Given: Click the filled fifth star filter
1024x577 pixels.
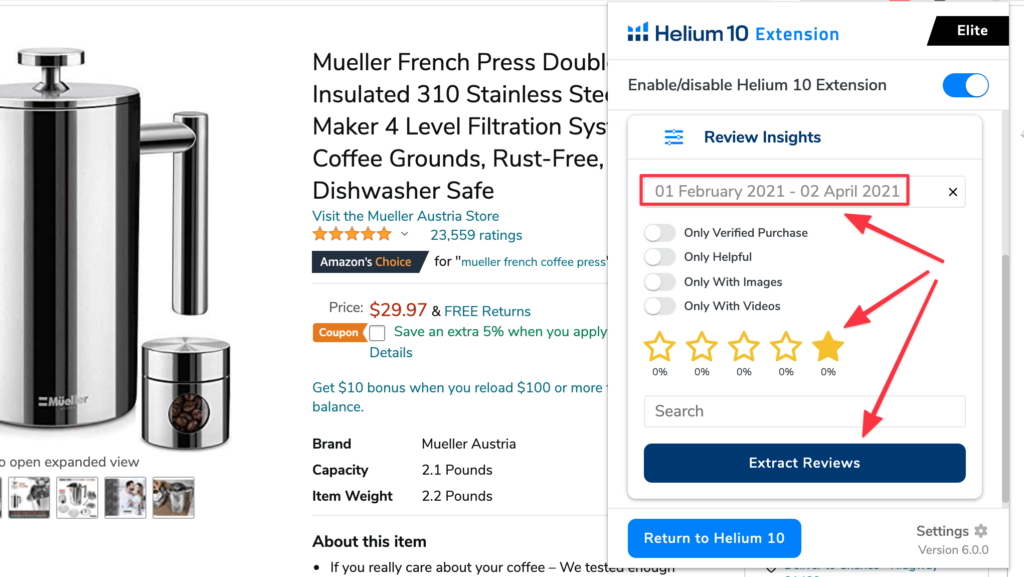Looking at the screenshot, I should pos(828,348).
